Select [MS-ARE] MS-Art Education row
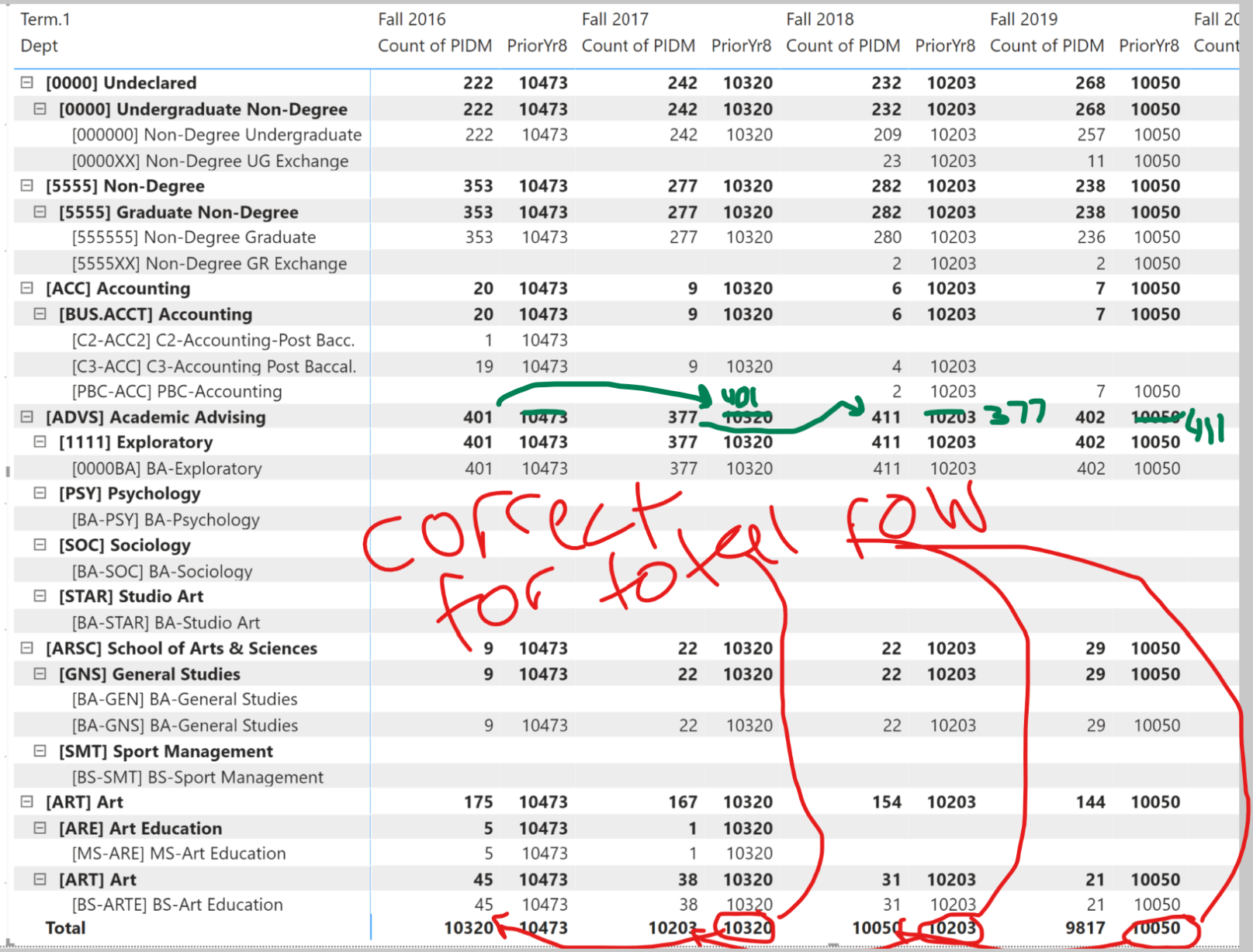The width and height of the screenshot is (1253, 952). 179,853
